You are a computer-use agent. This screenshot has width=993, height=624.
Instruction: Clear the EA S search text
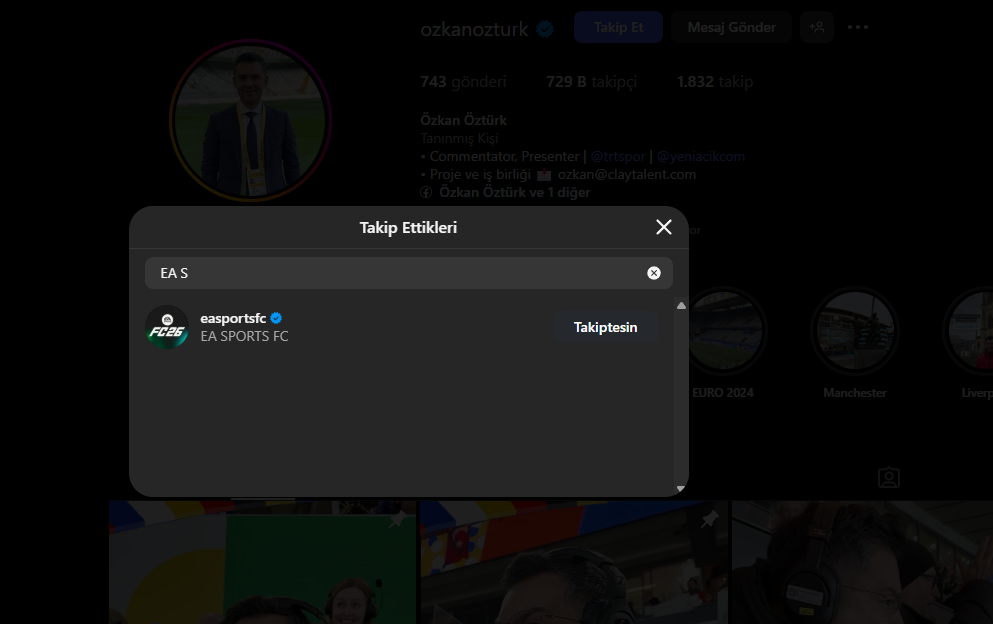[x=654, y=273]
